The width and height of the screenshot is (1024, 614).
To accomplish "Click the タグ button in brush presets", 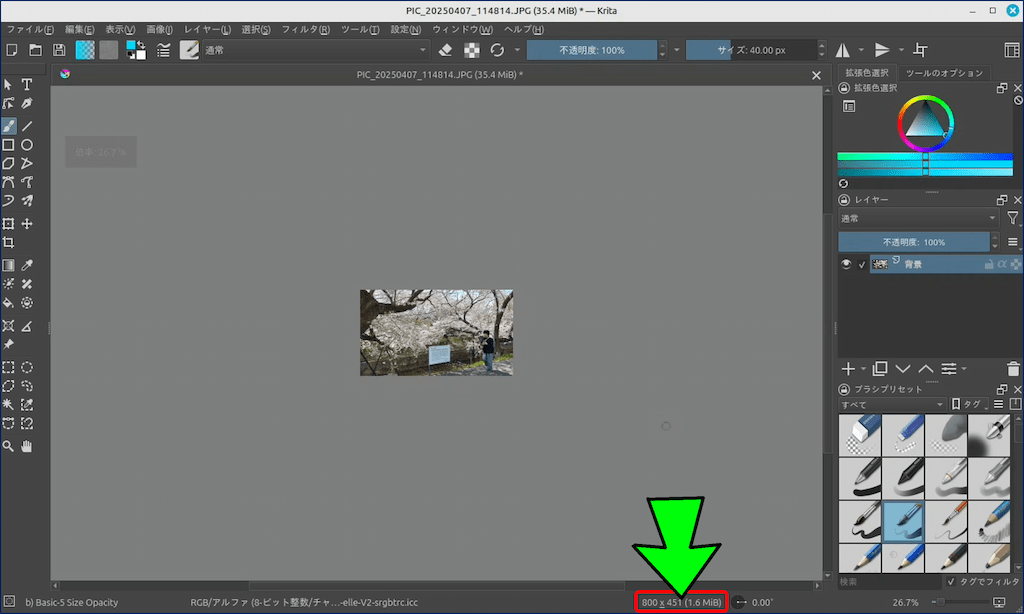I will pos(969,404).
